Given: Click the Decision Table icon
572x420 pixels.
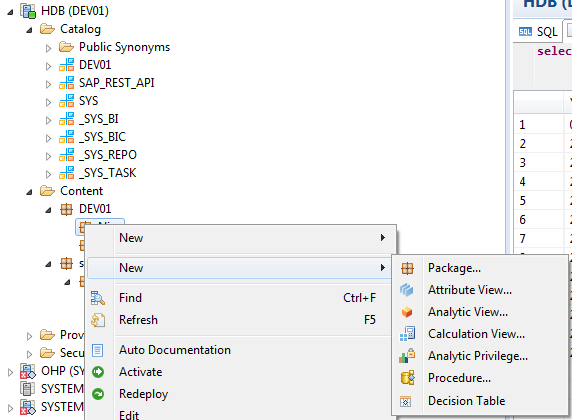Looking at the screenshot, I should pos(406,401).
